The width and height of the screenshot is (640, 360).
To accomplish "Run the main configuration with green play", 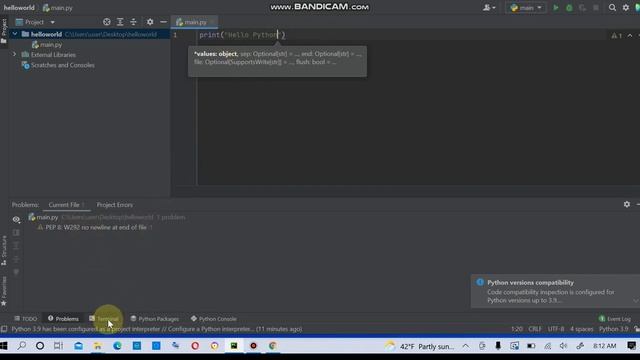I will (x=556, y=8).
